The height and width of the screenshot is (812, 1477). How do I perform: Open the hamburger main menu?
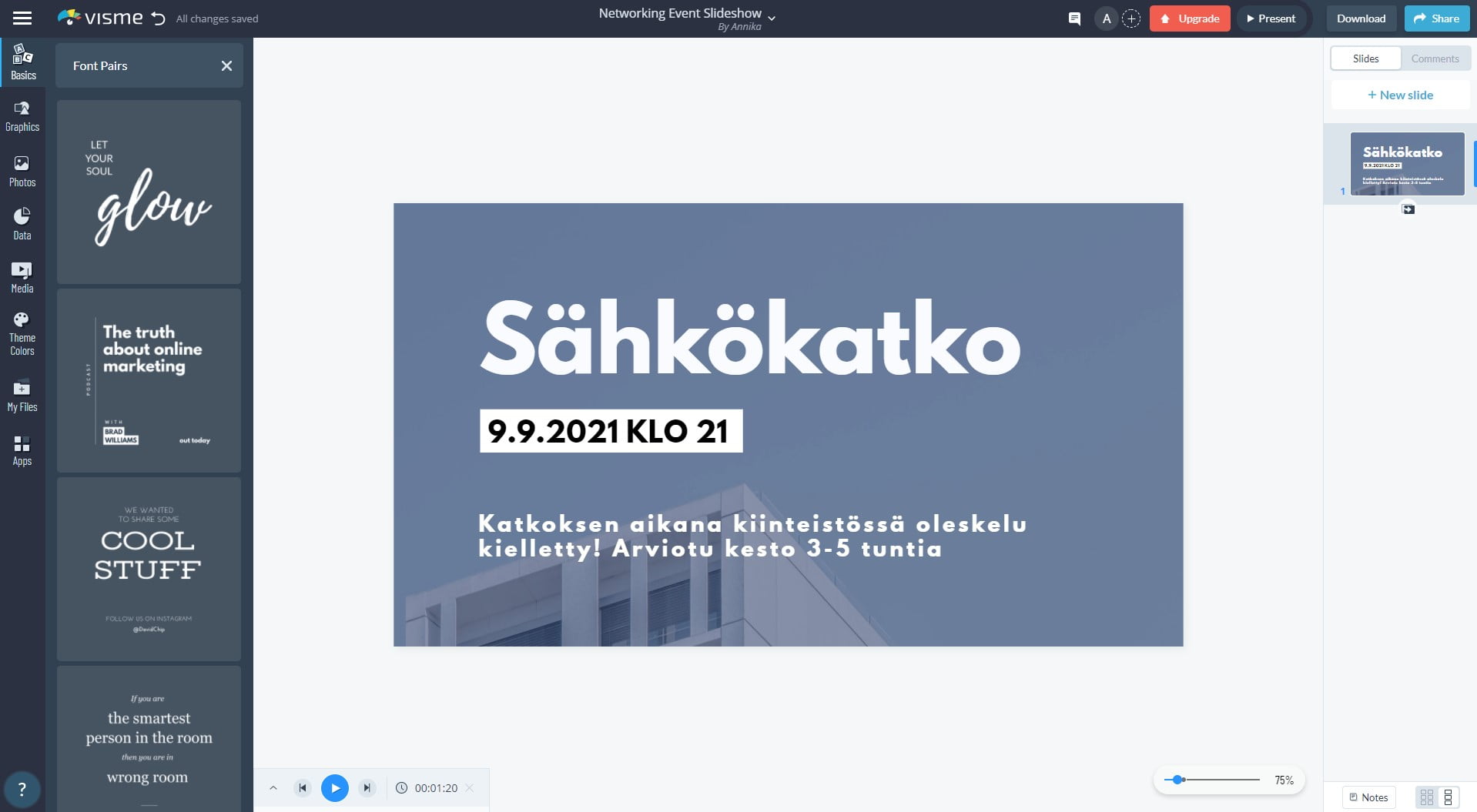pyautogui.click(x=22, y=18)
